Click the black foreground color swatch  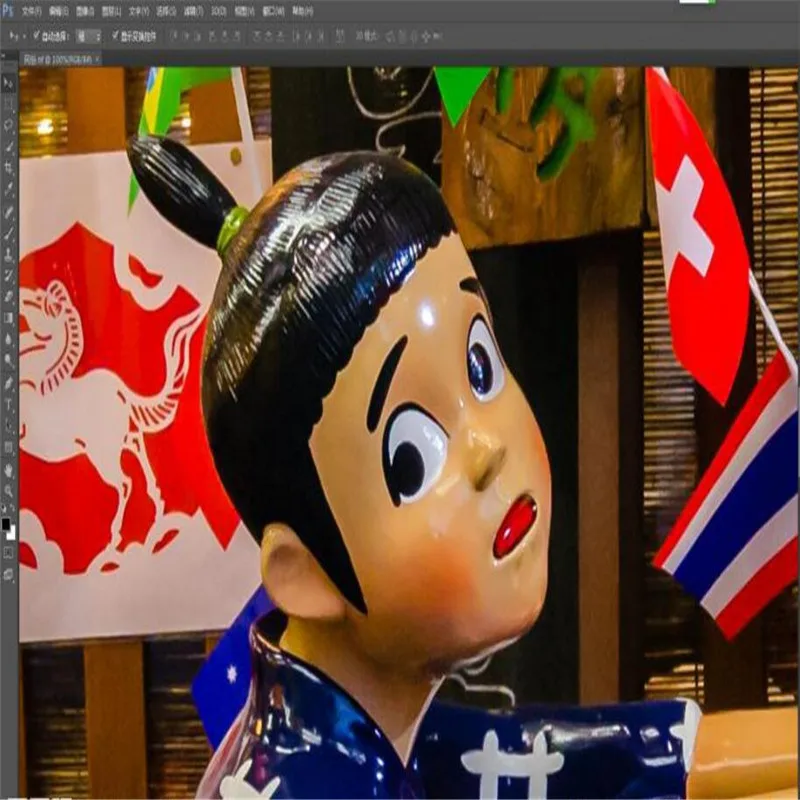(x=5, y=523)
